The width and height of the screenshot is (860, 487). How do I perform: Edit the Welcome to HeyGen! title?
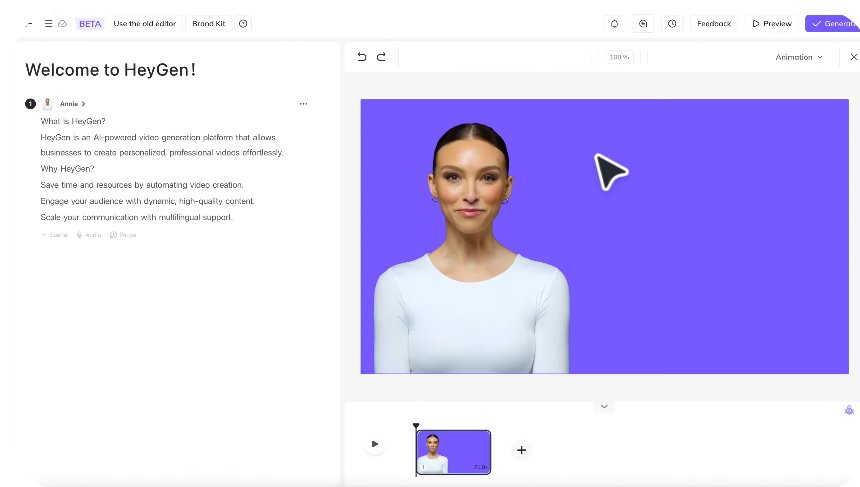coord(110,70)
